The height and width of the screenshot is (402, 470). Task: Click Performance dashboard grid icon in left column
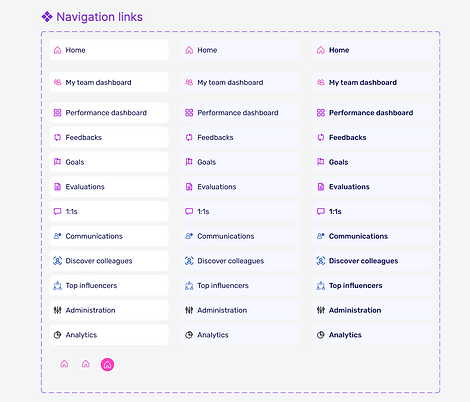coord(57,113)
